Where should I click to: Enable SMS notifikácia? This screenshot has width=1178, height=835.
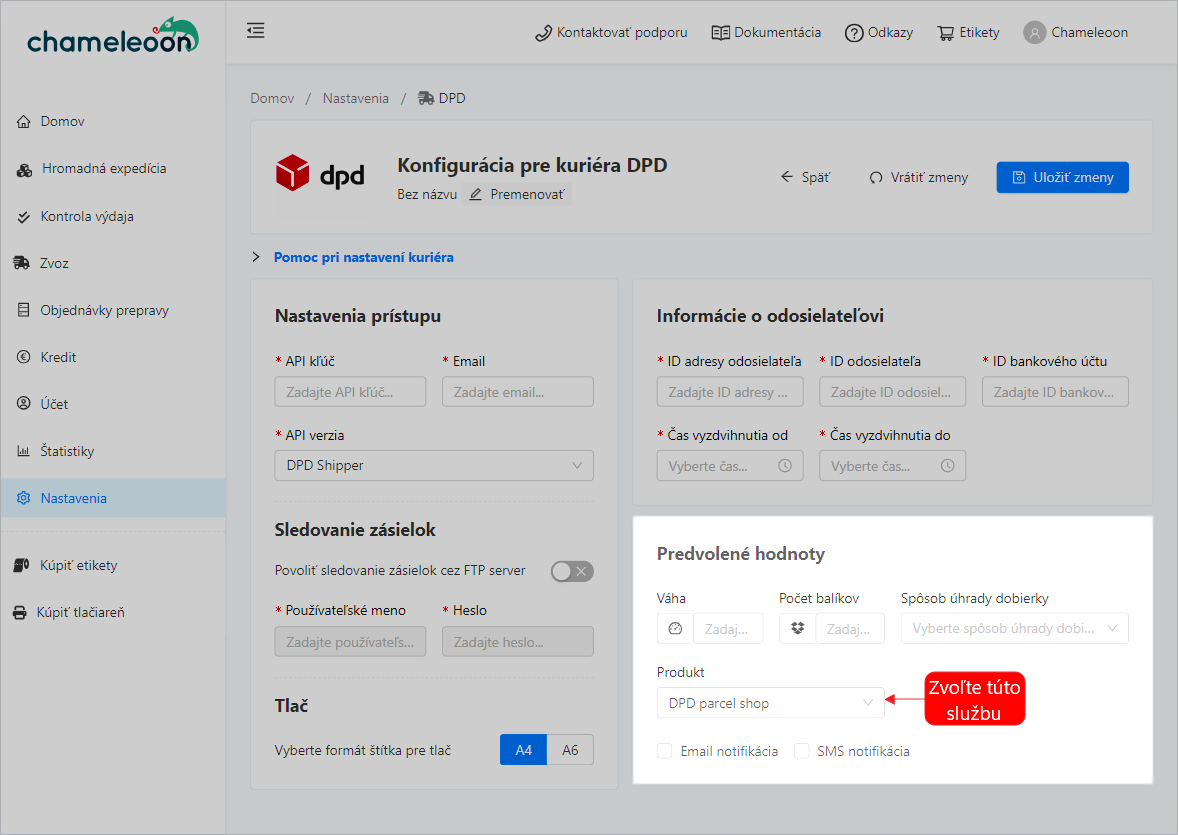pyautogui.click(x=803, y=751)
